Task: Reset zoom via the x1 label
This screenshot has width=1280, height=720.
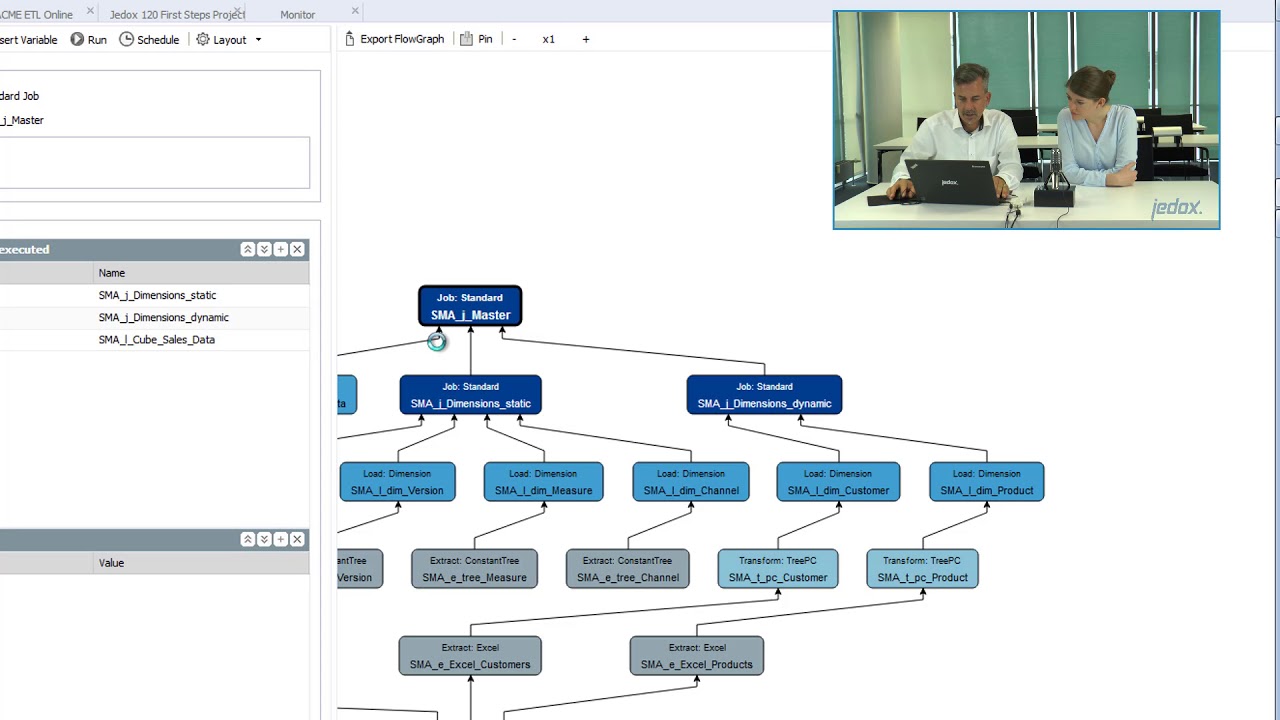Action: pos(548,39)
